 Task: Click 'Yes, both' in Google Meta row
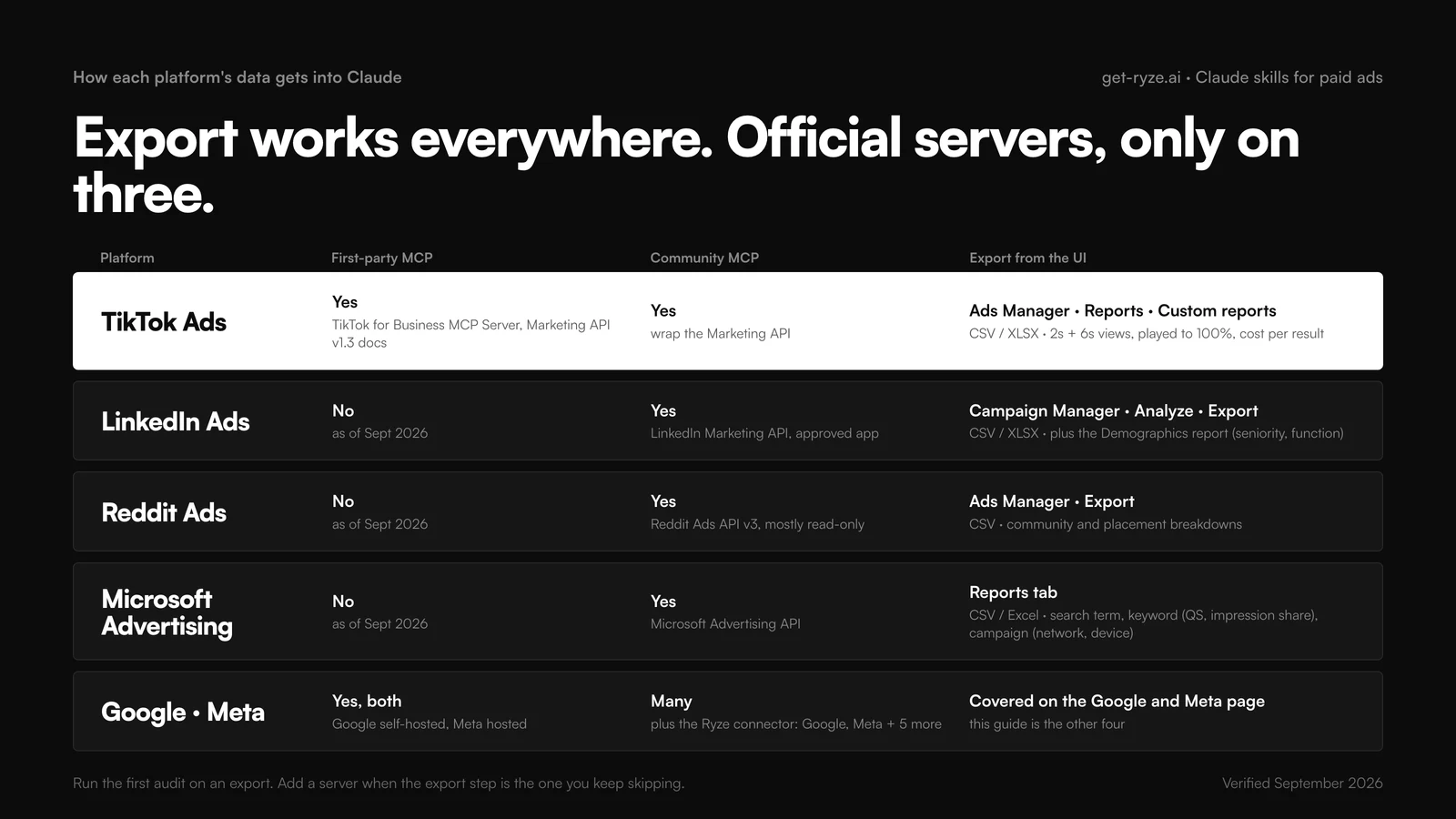point(367,702)
